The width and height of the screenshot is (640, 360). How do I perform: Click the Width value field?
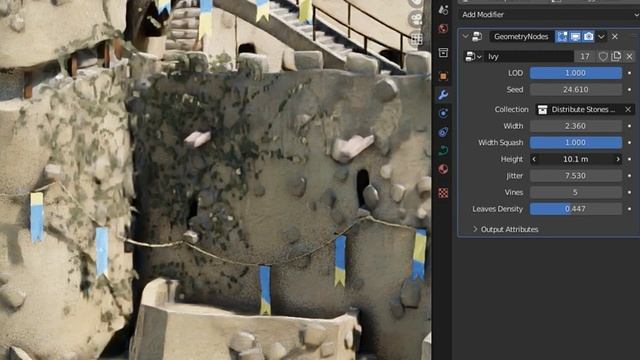pyautogui.click(x=576, y=126)
